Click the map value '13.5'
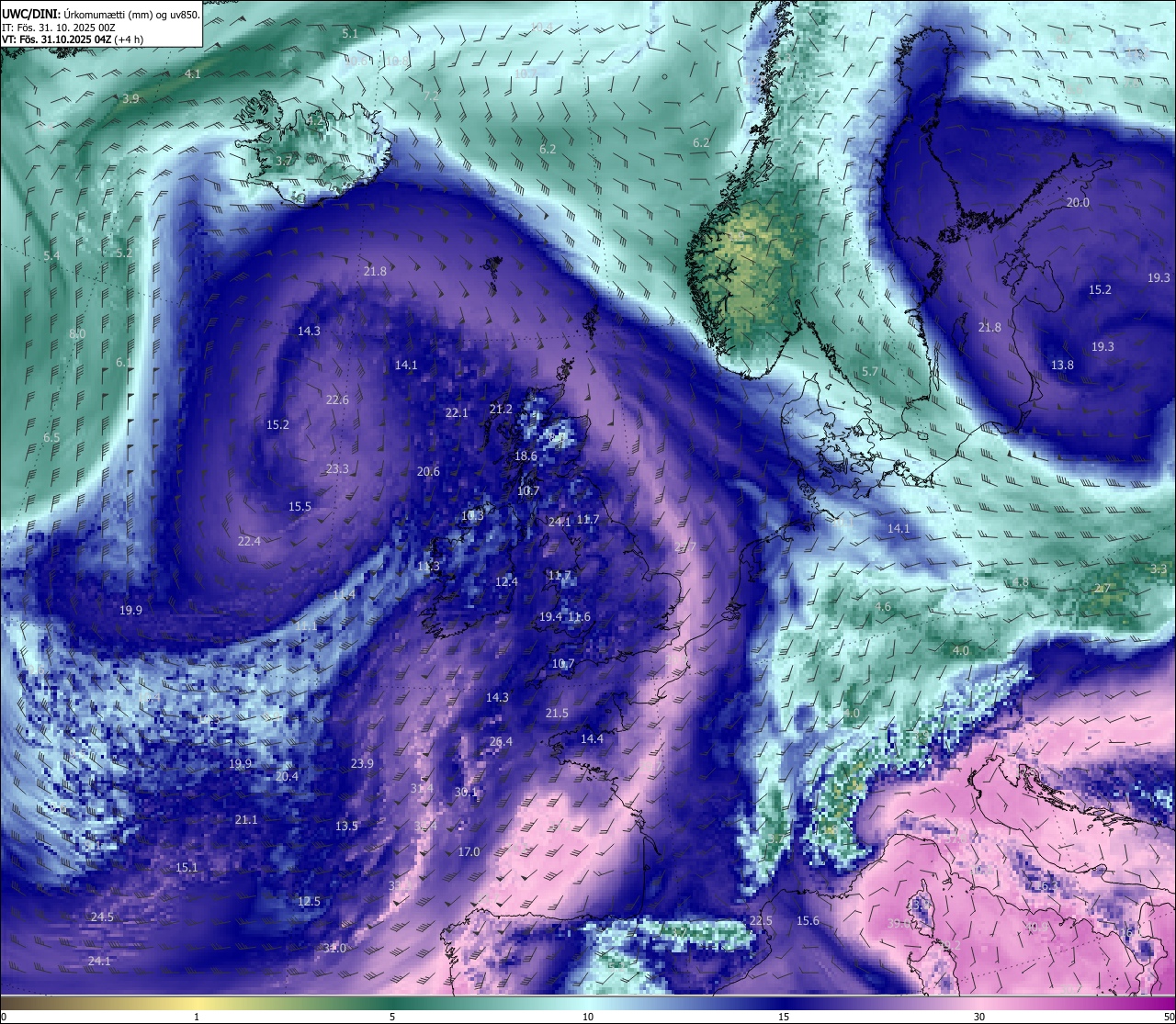Image resolution: width=1176 pixels, height=1024 pixels. pyautogui.click(x=346, y=826)
